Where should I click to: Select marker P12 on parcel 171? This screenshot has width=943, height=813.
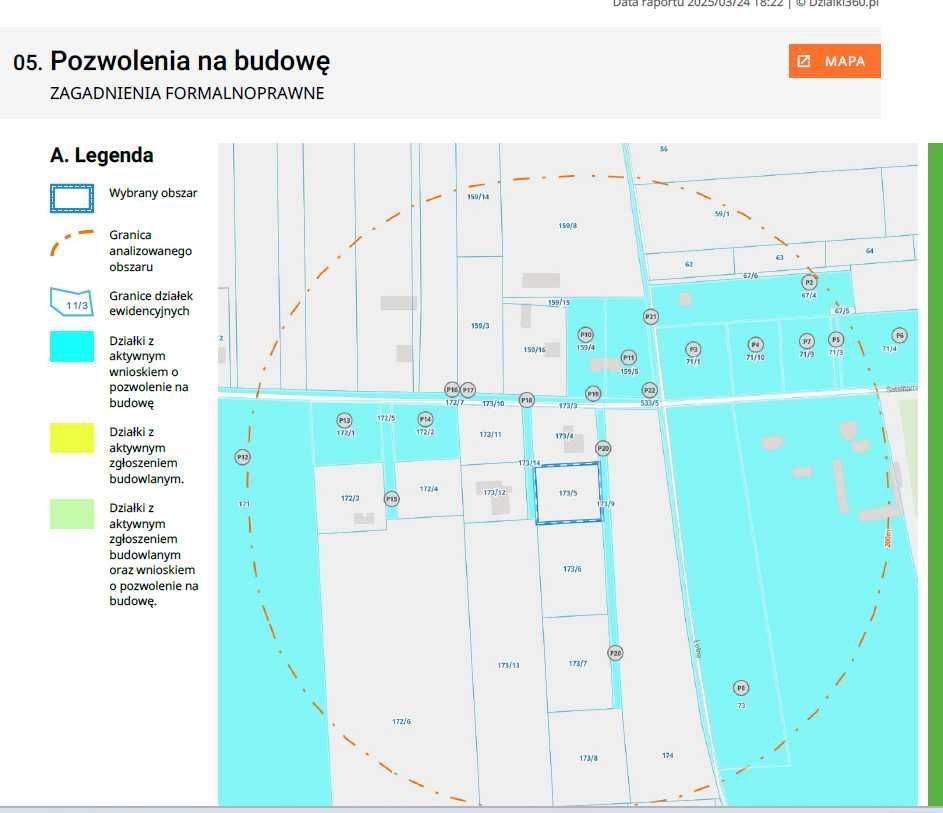click(242, 457)
